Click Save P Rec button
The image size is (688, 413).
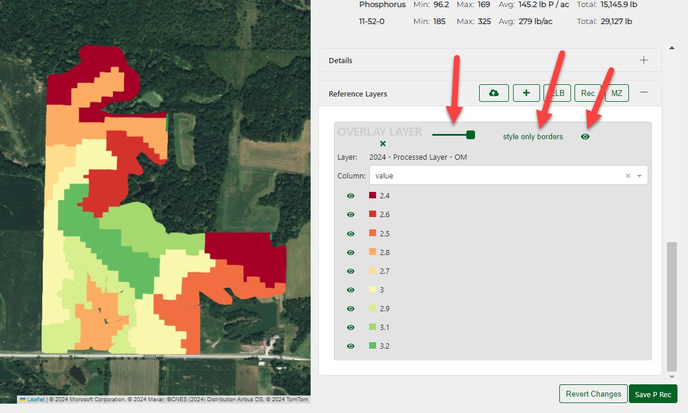click(x=653, y=394)
